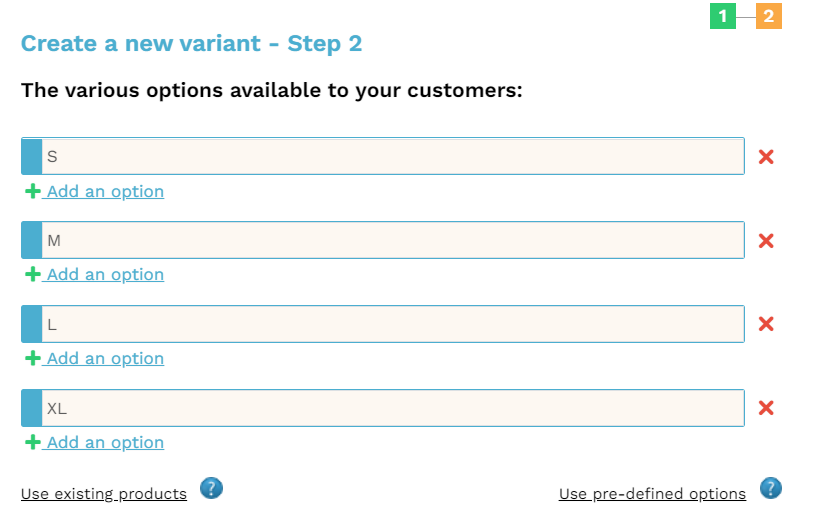
Task: Focus the text field containing S
Action: (393, 156)
